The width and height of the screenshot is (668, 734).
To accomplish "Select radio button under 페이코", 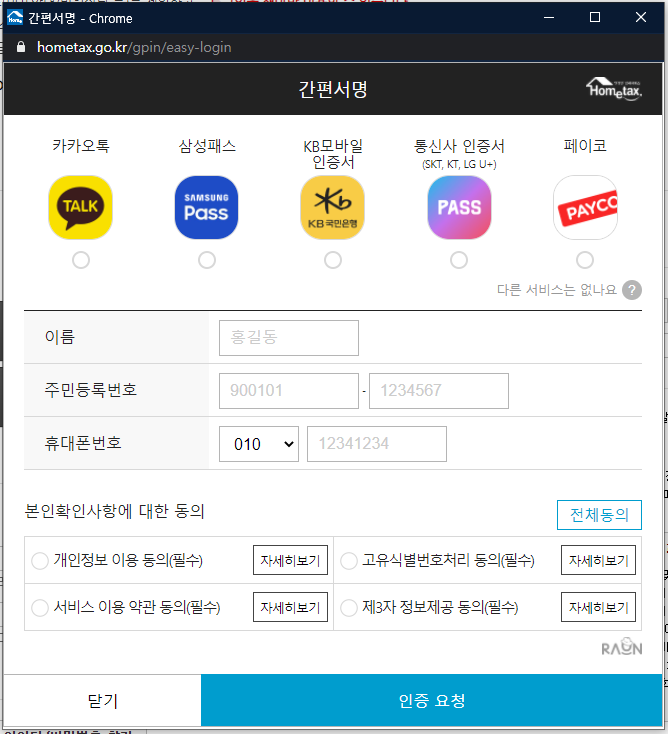I will point(585,260).
